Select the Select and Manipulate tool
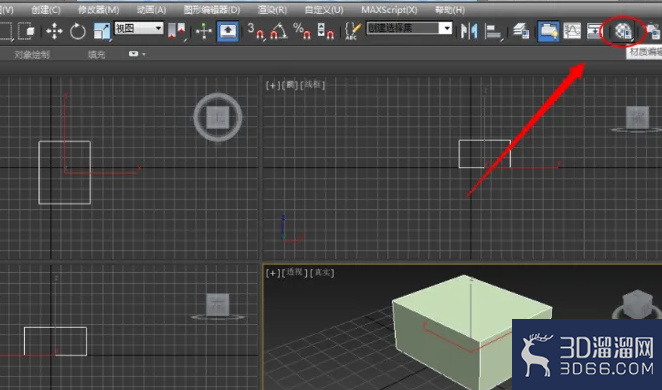Screen dimensions: 662x390 [203, 31]
